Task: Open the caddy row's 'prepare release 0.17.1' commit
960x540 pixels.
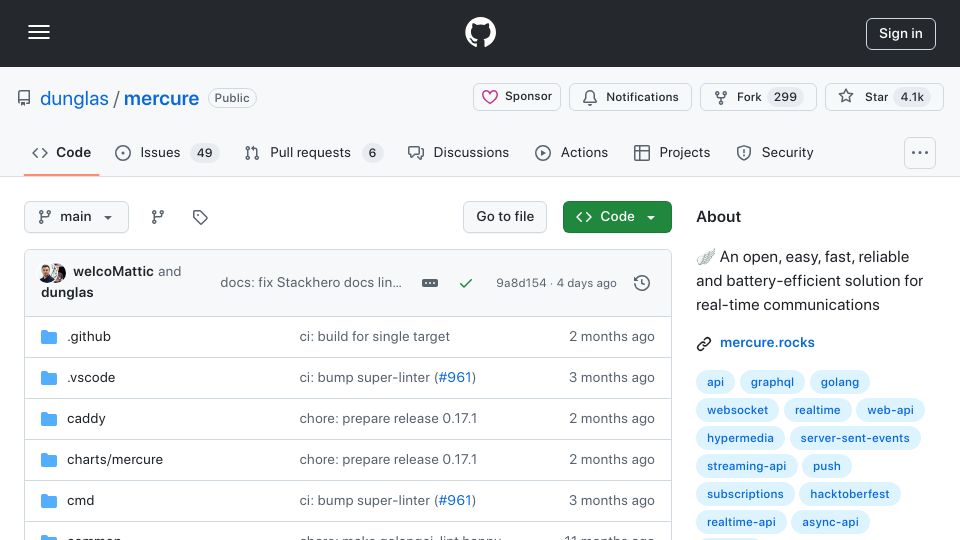Action: [x=388, y=419]
